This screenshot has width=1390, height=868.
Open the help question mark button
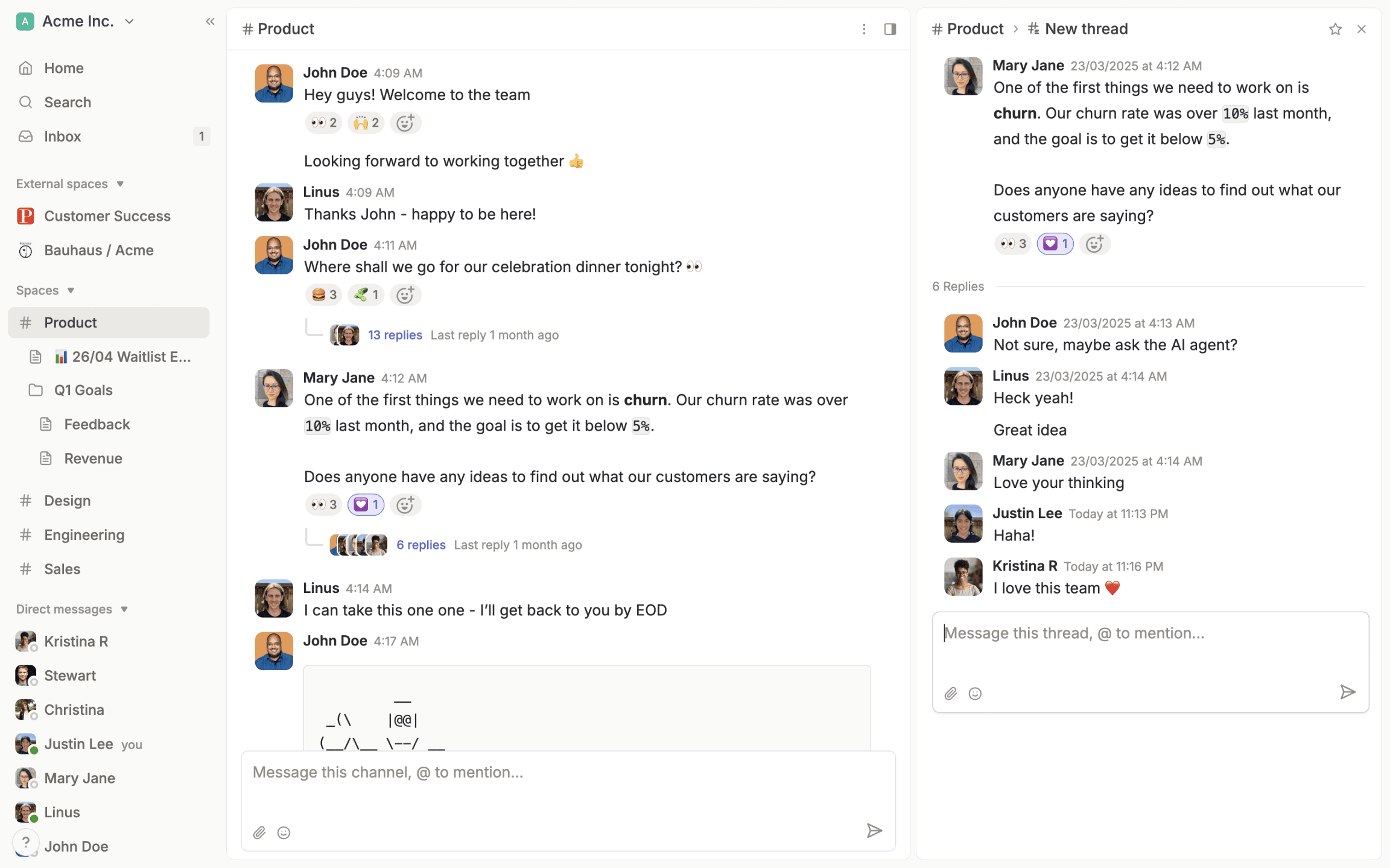click(26, 841)
